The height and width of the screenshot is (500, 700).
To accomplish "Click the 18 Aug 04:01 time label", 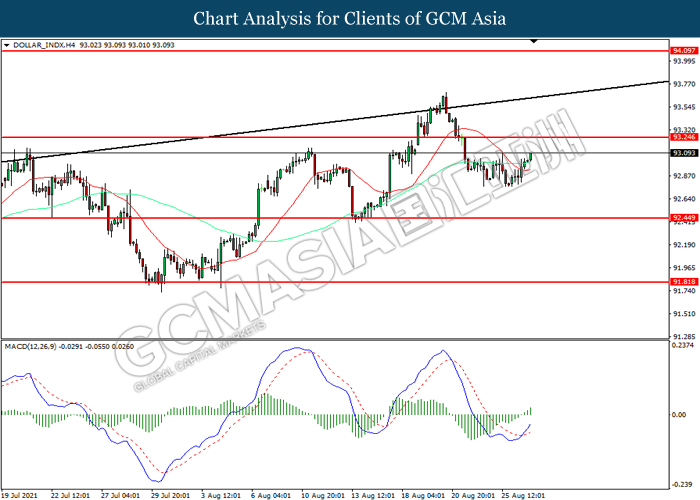I will [423, 496].
